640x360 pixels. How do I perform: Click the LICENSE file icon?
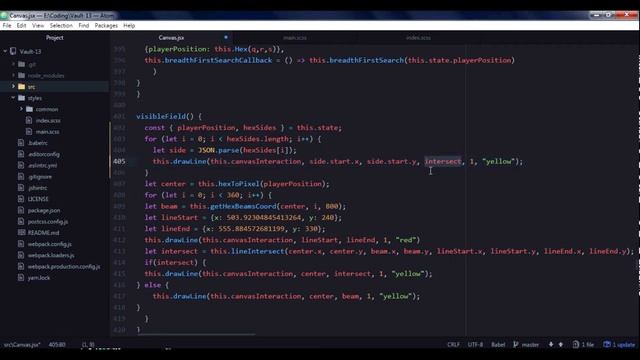[21, 199]
